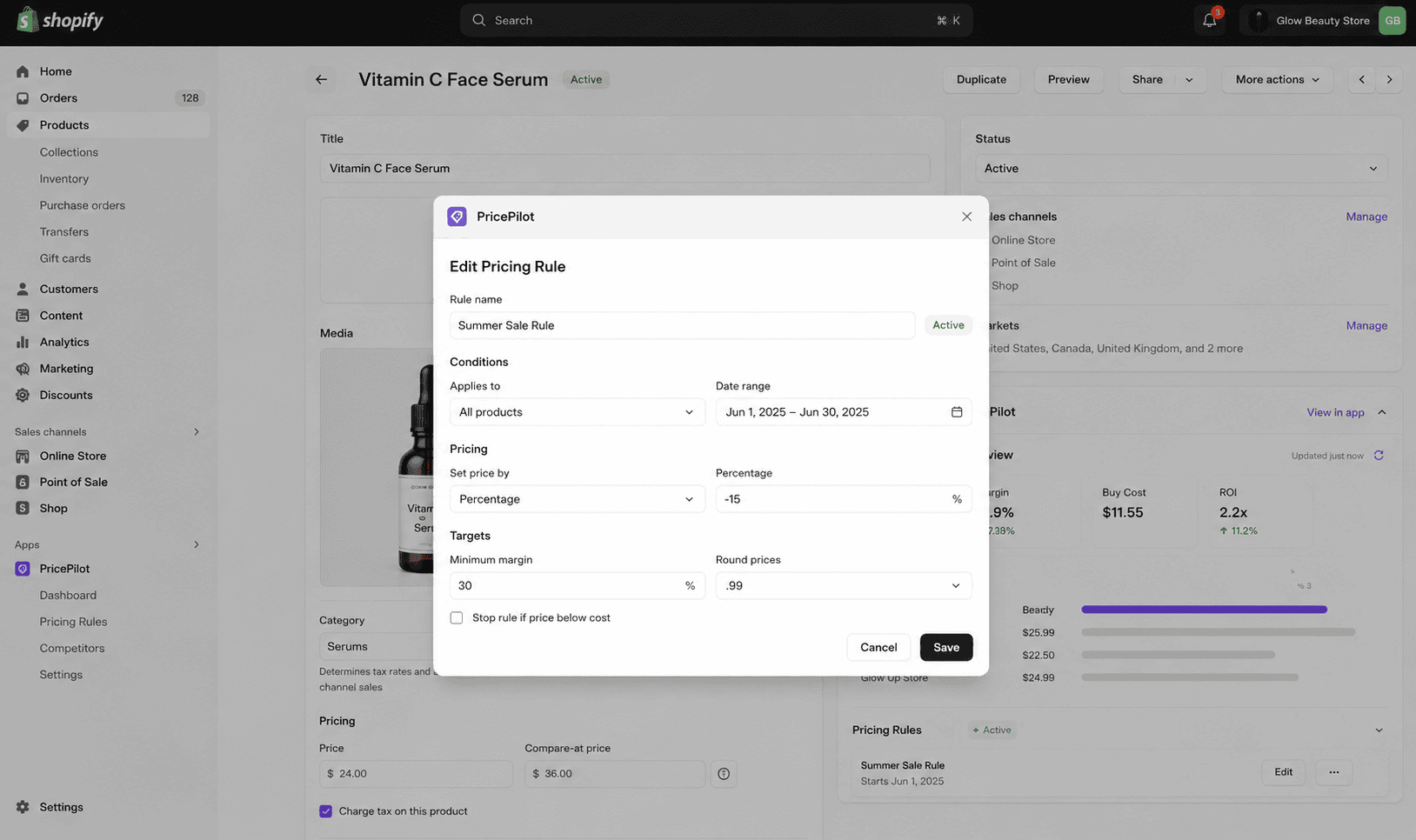Uncheck Charge tax on this product

pyautogui.click(x=325, y=811)
